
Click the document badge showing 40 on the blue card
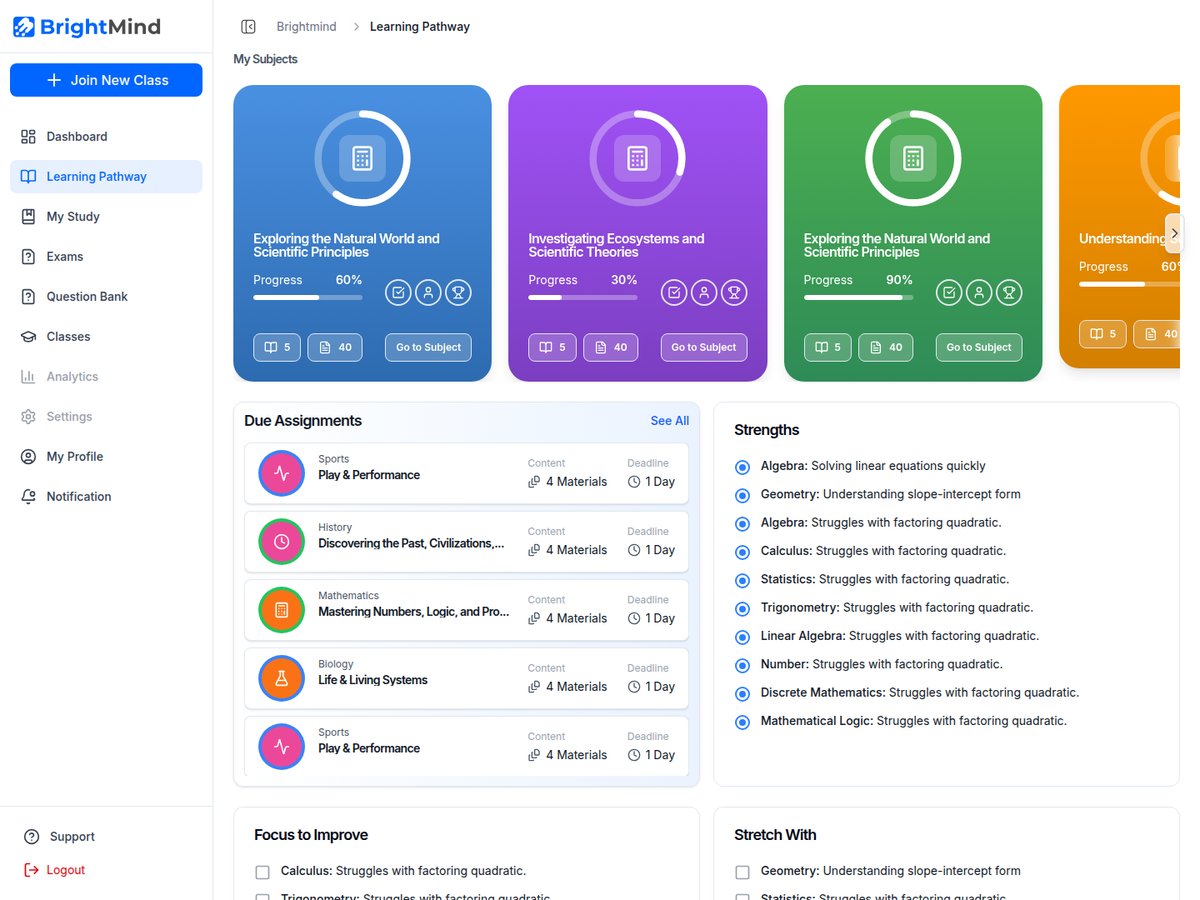point(335,347)
